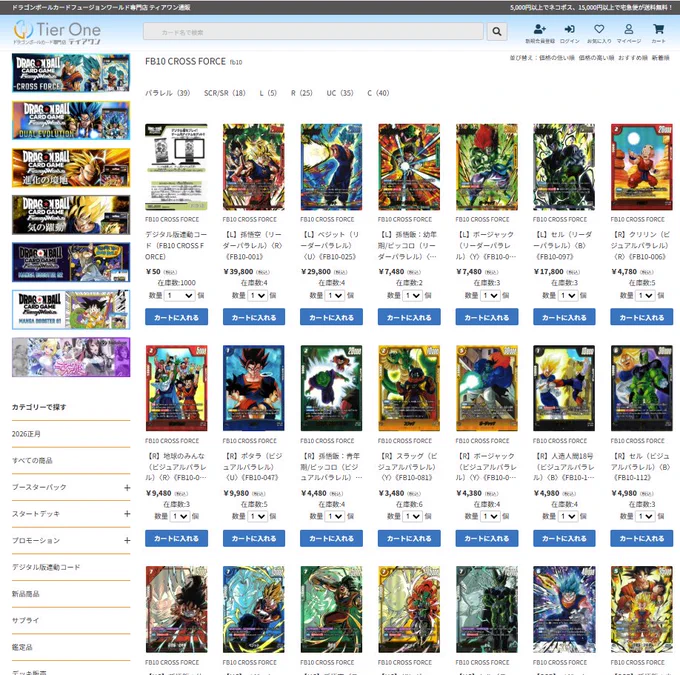Open 孫悟飯：幼年期/ピッコロ leader title link
Image resolution: width=680 pixels, height=675 pixels.
click(409, 246)
